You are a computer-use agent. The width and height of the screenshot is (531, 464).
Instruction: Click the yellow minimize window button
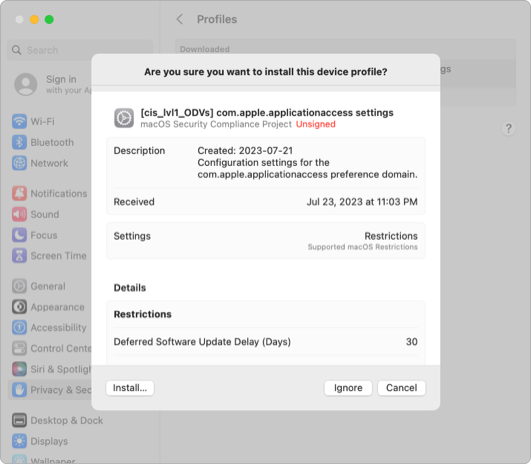pos(34,19)
